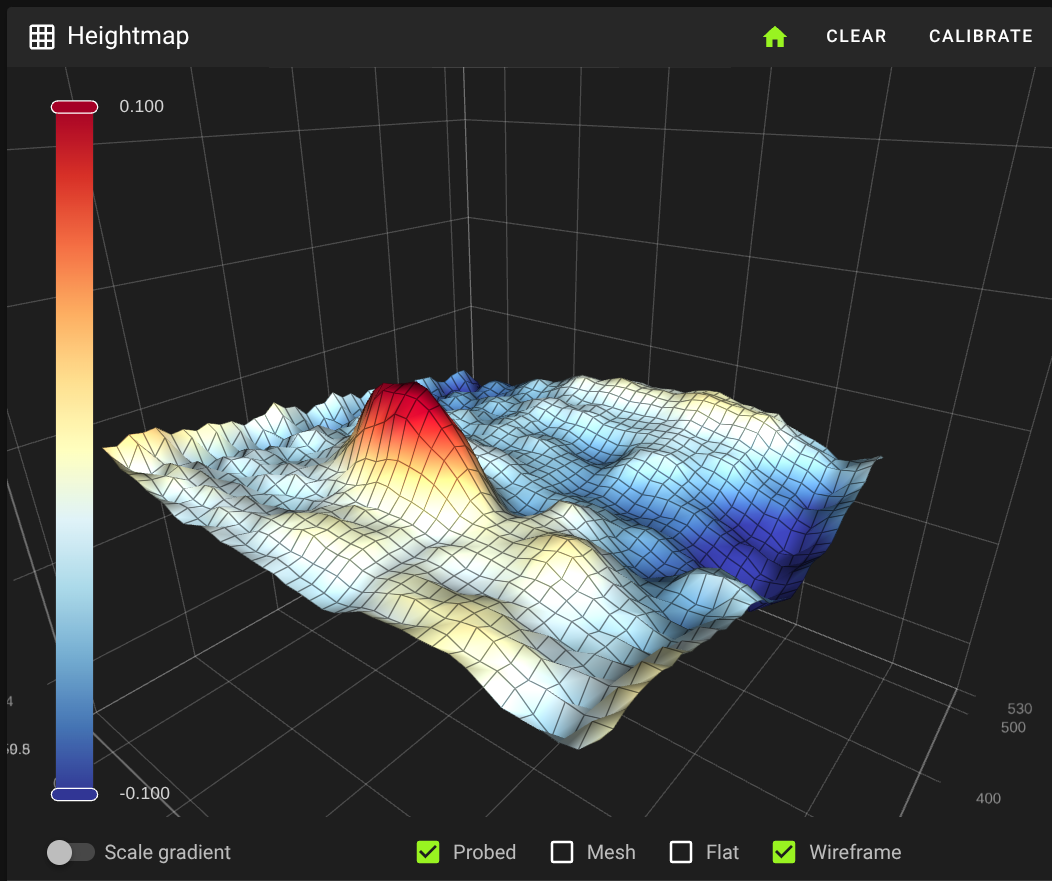This screenshot has height=881, width=1052.
Task: Click the 500 axis label
Action: 1013,727
